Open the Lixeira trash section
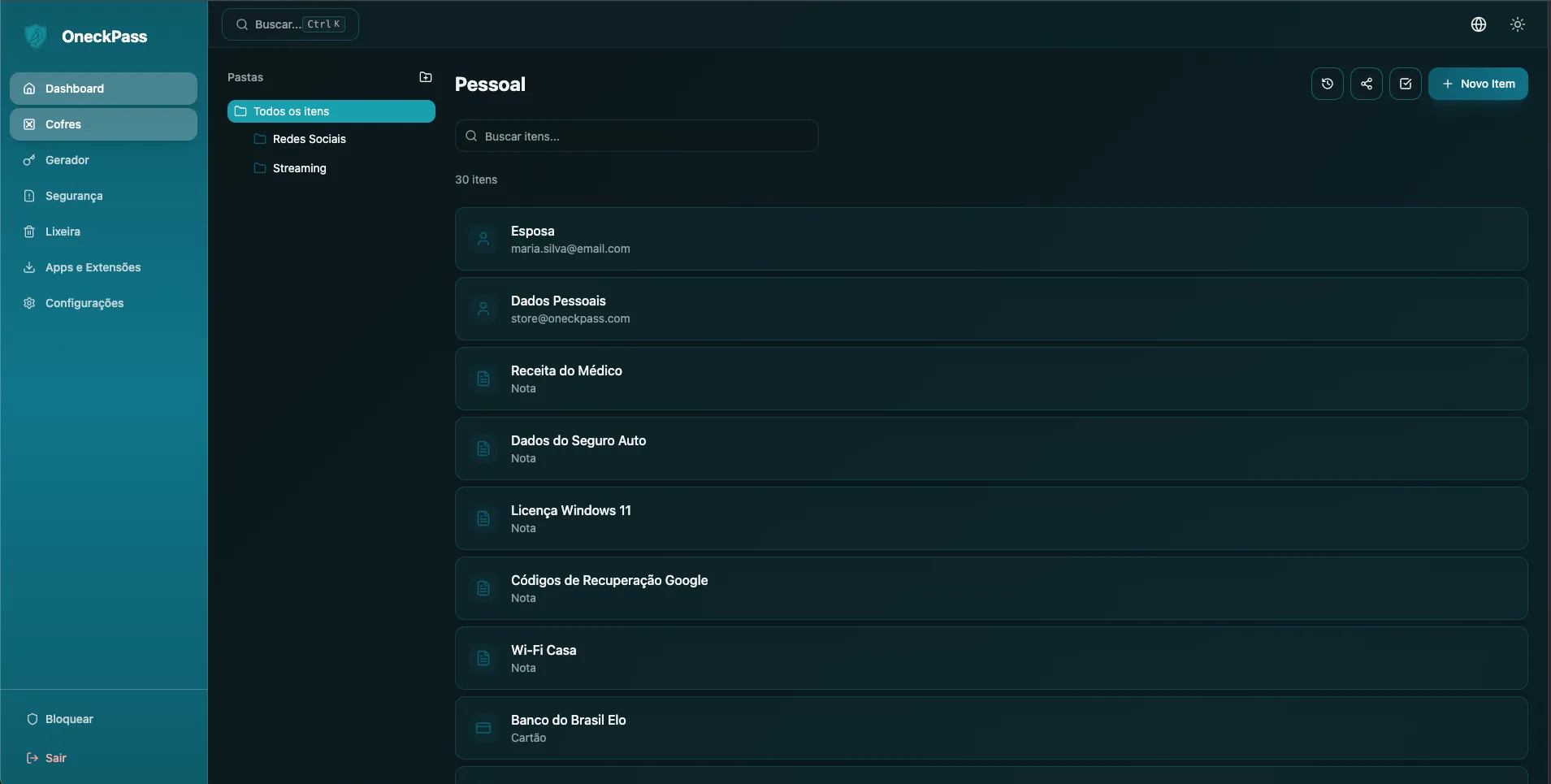Image resolution: width=1551 pixels, height=784 pixels. 63,232
